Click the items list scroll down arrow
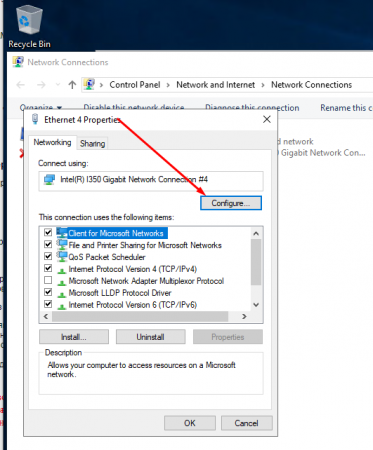Image resolution: width=373 pixels, height=450 pixels. [x=256, y=305]
